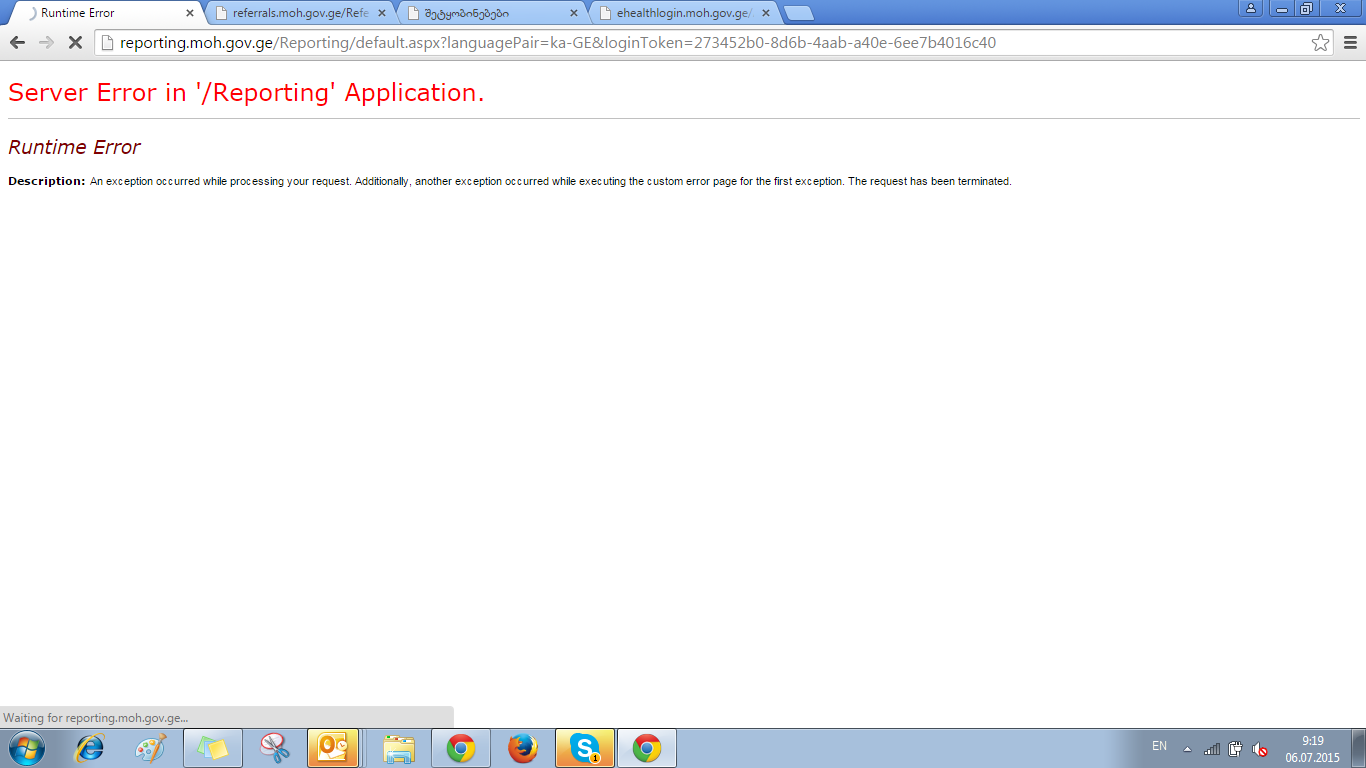Open Skype with the notification badge
Screen dimensions: 1366x768
pyautogui.click(x=584, y=748)
